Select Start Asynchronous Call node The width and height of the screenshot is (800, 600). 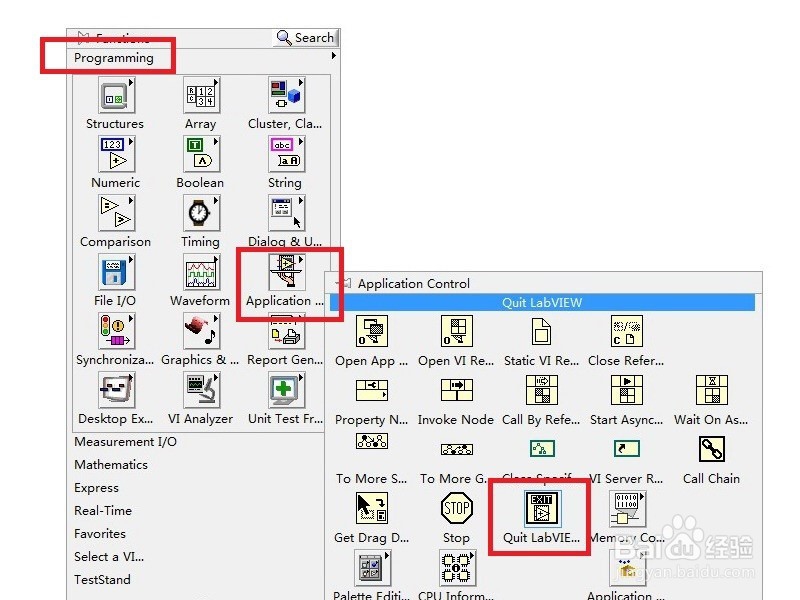point(627,390)
